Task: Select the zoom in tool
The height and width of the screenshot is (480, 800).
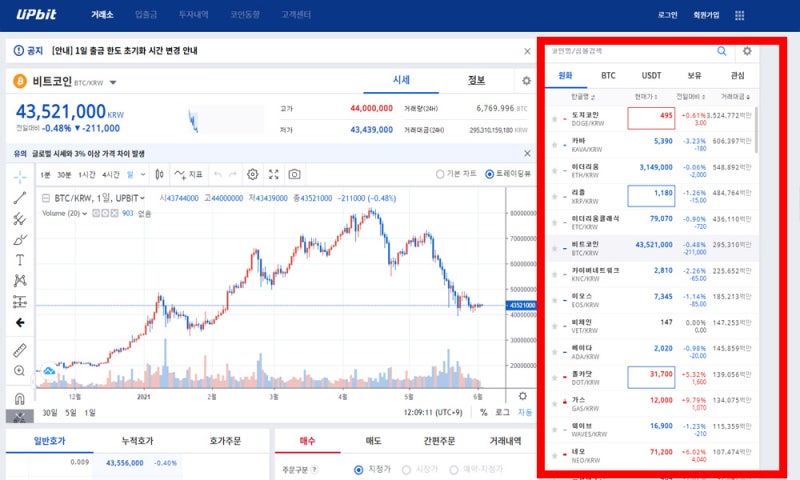Action: click(x=19, y=371)
